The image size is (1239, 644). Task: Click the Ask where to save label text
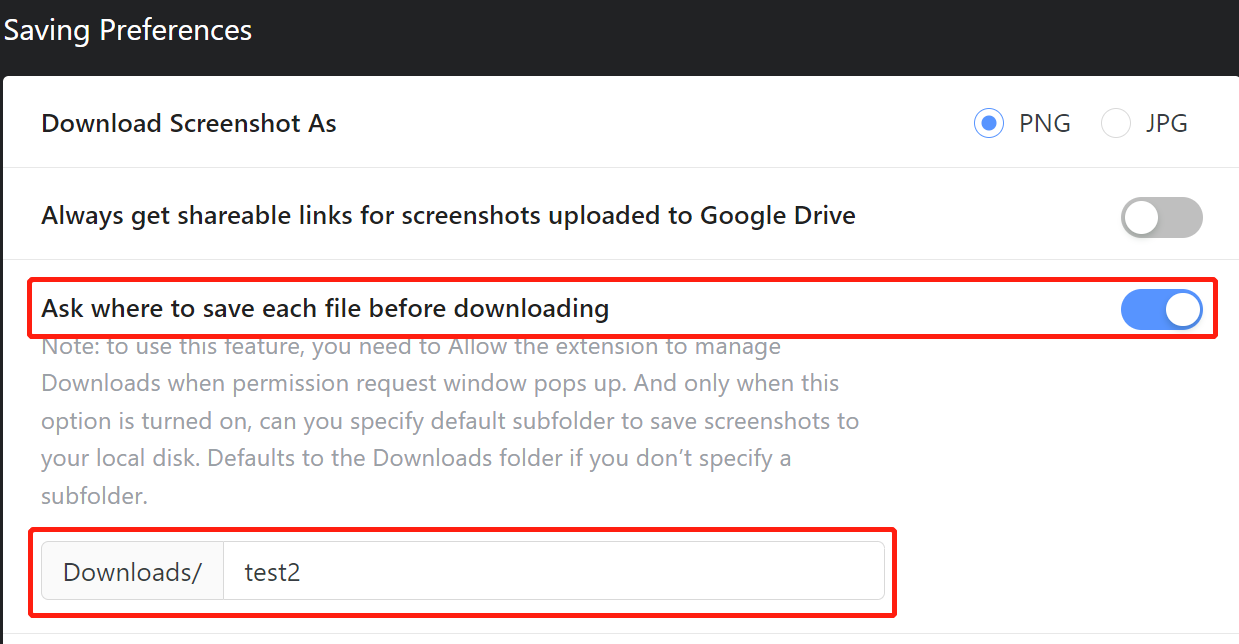[x=325, y=309]
